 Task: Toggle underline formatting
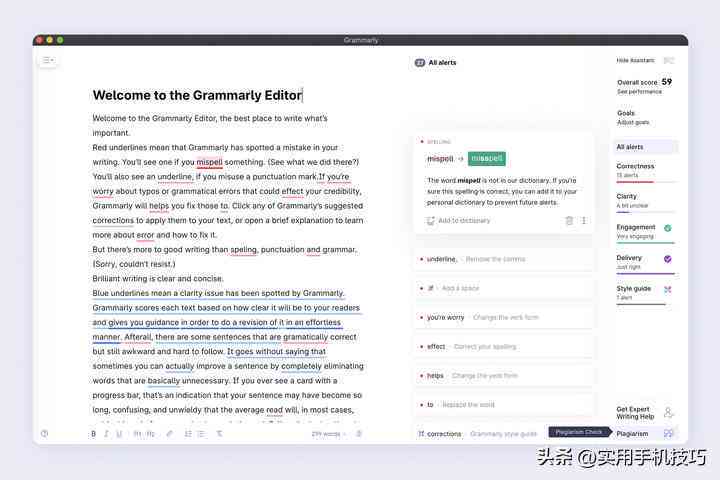[x=119, y=434]
